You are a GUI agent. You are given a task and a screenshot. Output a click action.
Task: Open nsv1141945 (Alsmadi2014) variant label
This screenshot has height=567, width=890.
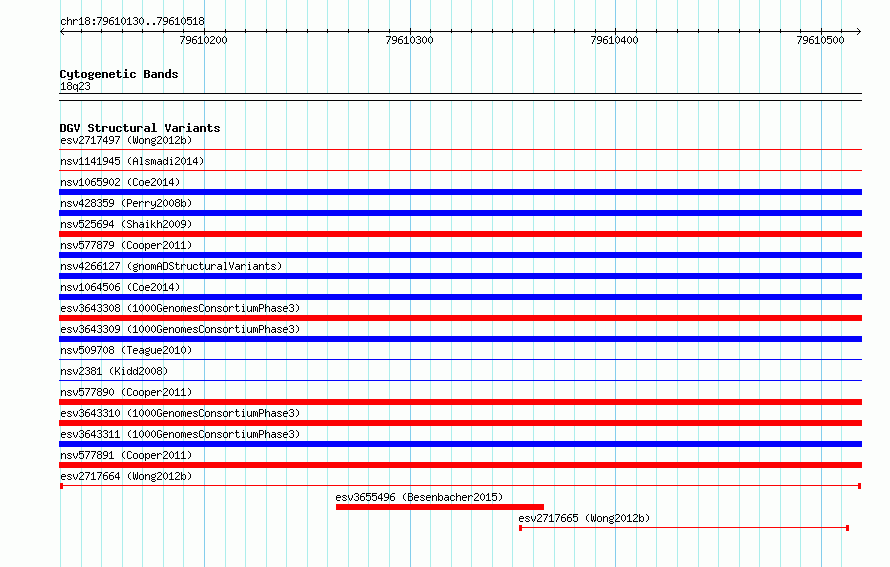click(x=132, y=161)
